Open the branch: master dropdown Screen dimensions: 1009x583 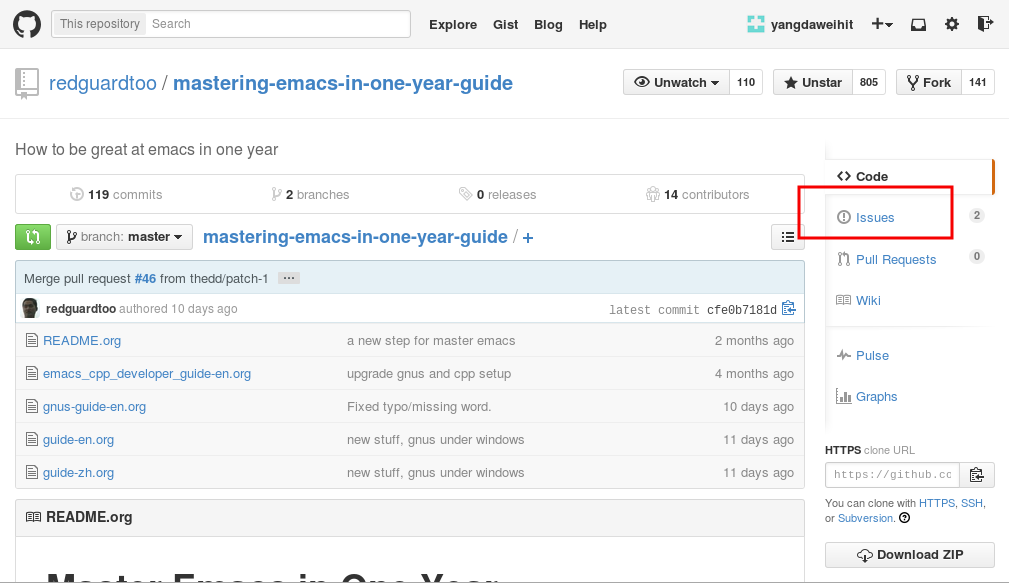[124, 237]
